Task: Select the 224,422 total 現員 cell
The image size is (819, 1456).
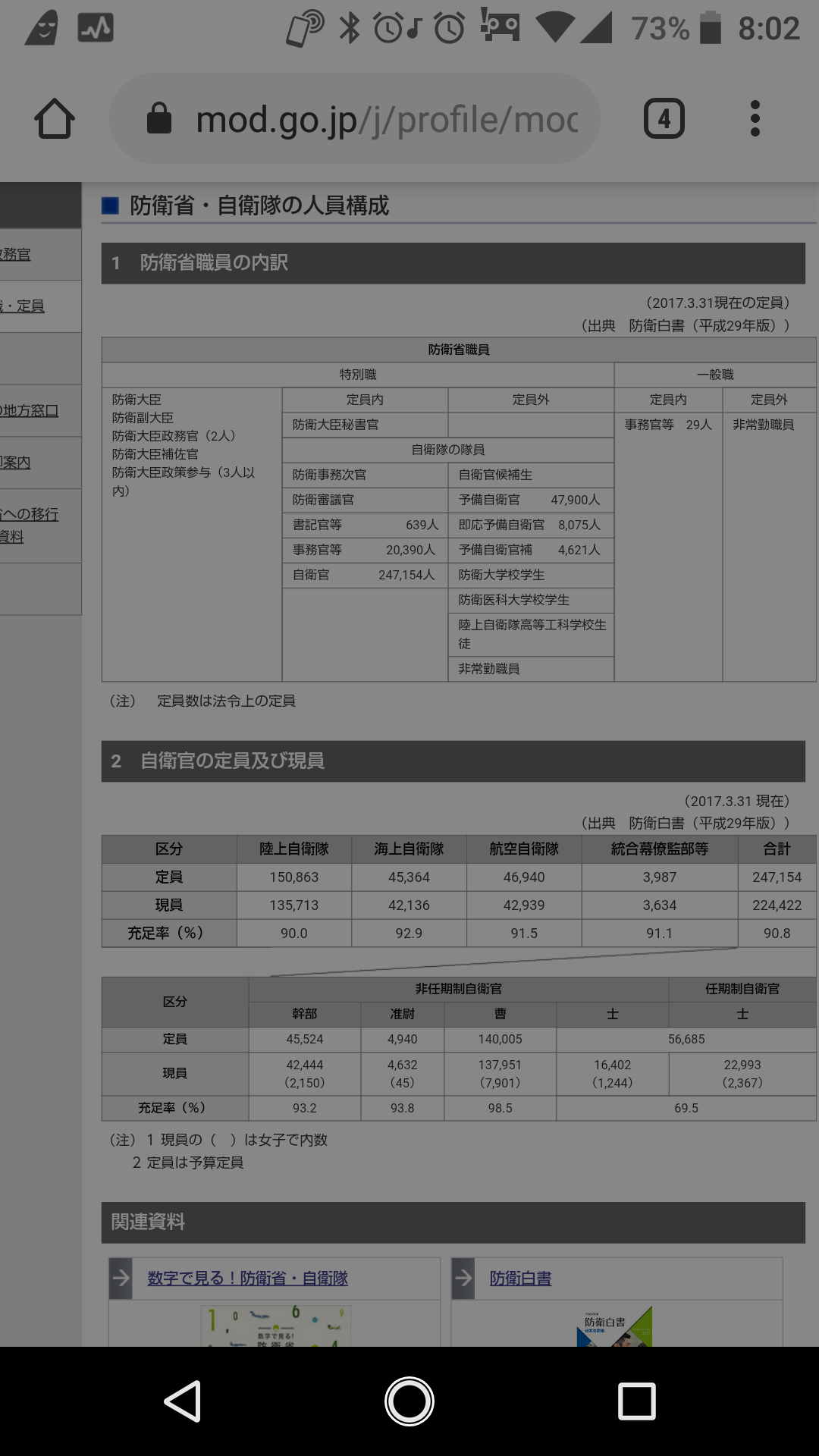Action: [x=777, y=905]
